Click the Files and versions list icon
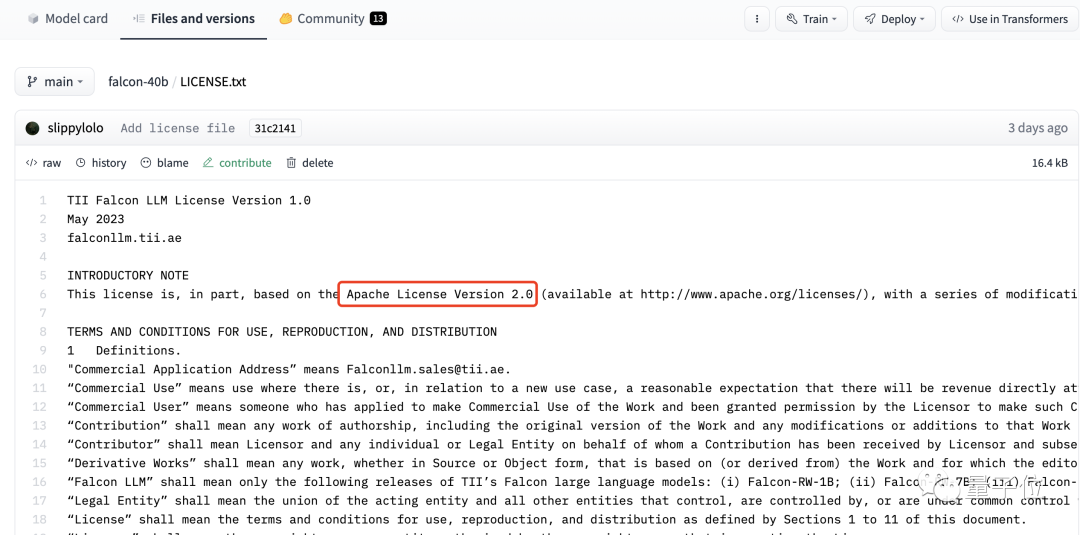 click(x=138, y=19)
